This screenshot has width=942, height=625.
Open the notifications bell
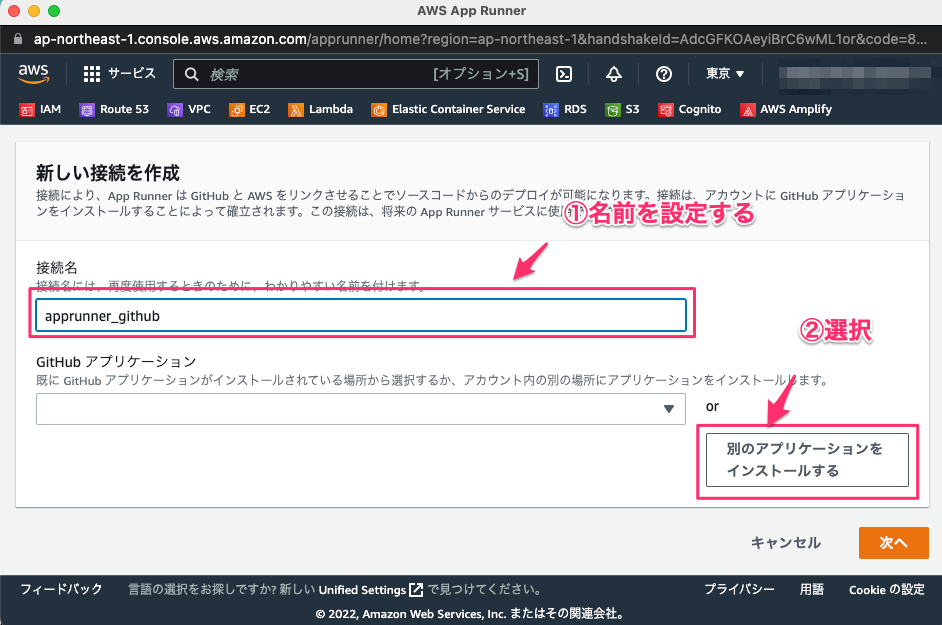(x=613, y=74)
